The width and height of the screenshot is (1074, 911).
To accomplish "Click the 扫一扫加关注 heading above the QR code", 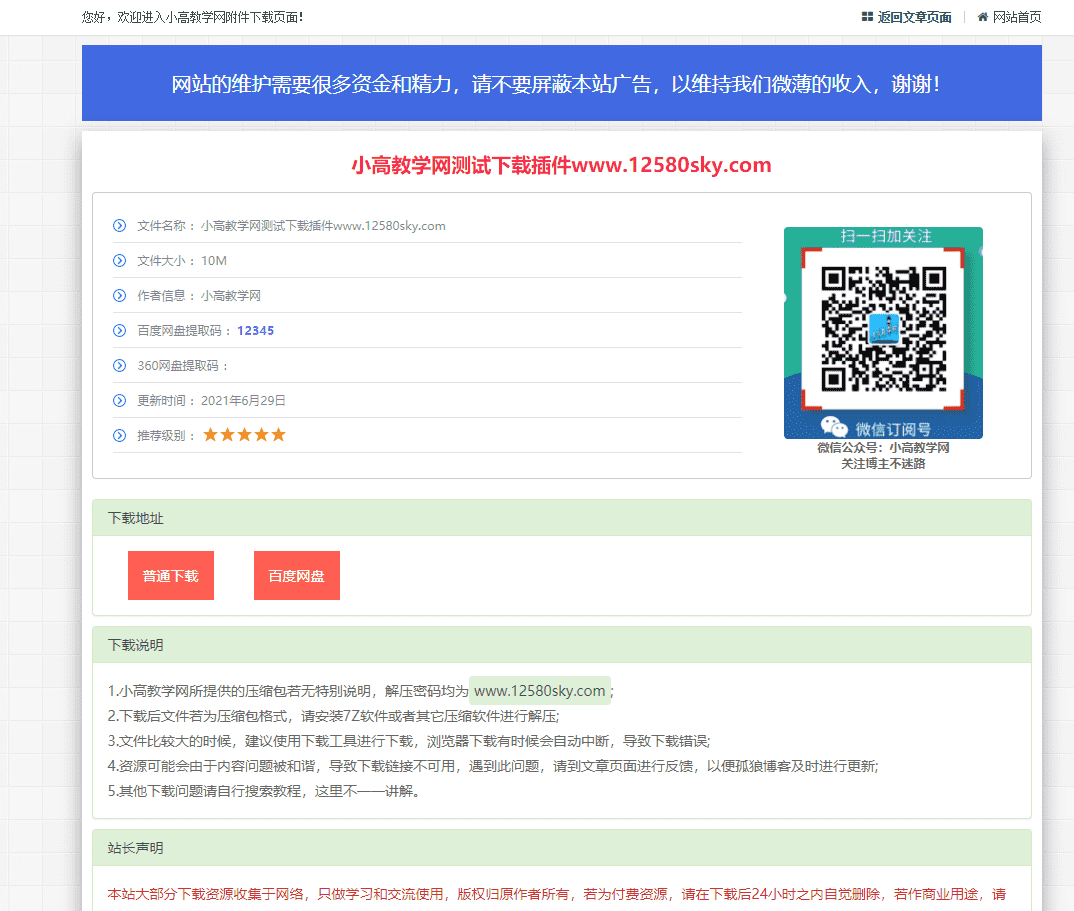I will 886,236.
